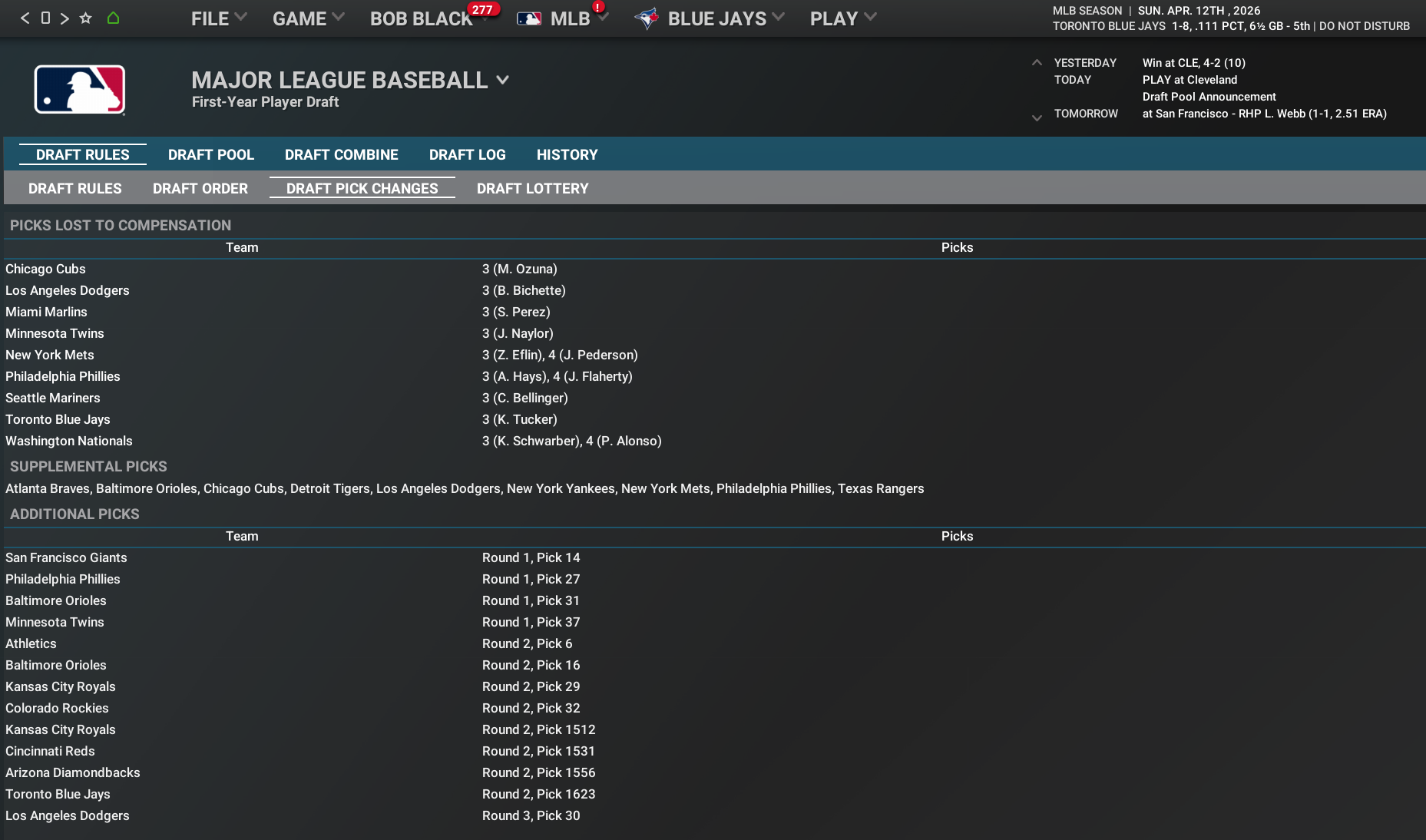Open the GAME menu

coord(308,18)
